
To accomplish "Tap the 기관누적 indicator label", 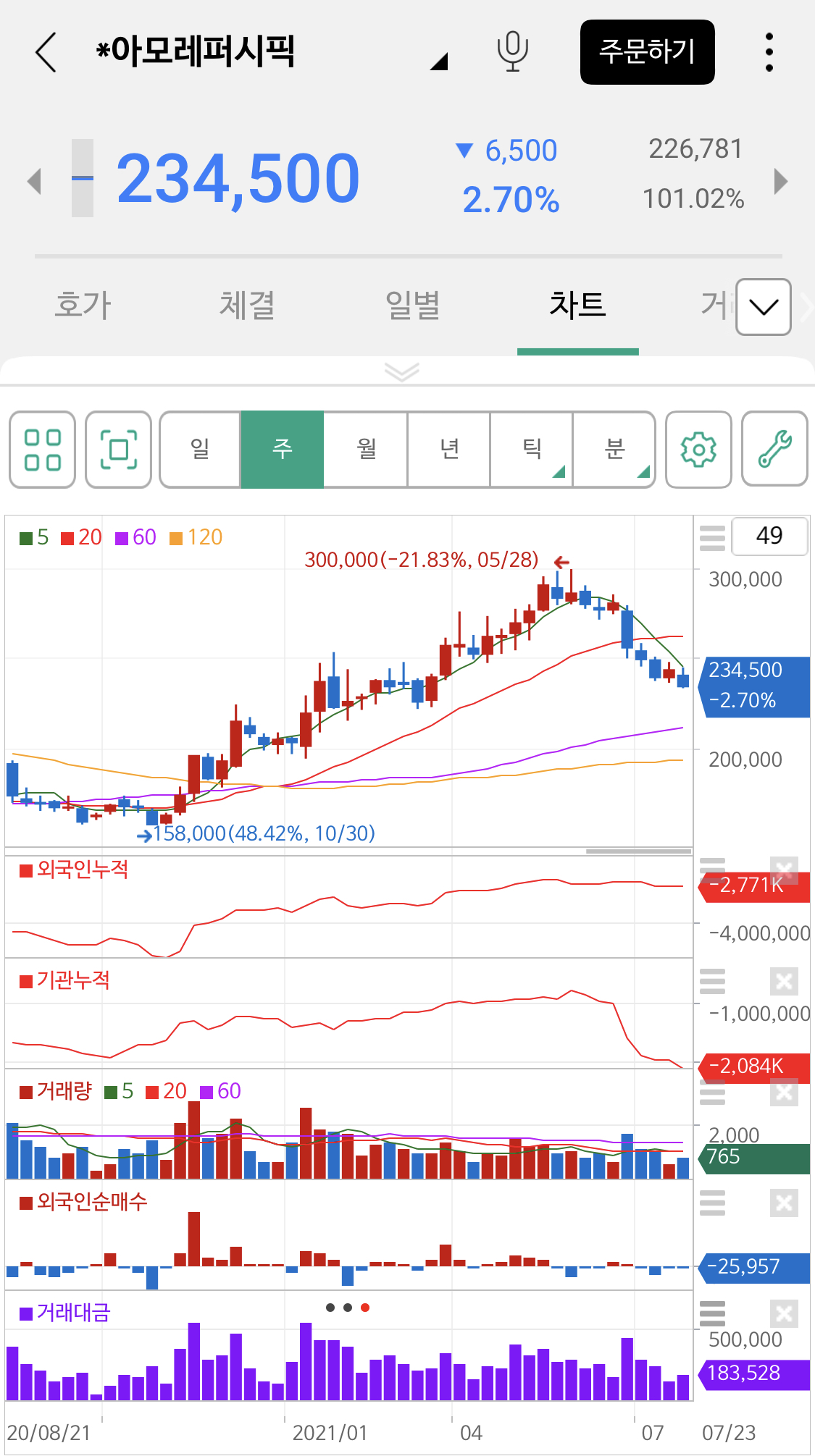I will click(65, 980).
